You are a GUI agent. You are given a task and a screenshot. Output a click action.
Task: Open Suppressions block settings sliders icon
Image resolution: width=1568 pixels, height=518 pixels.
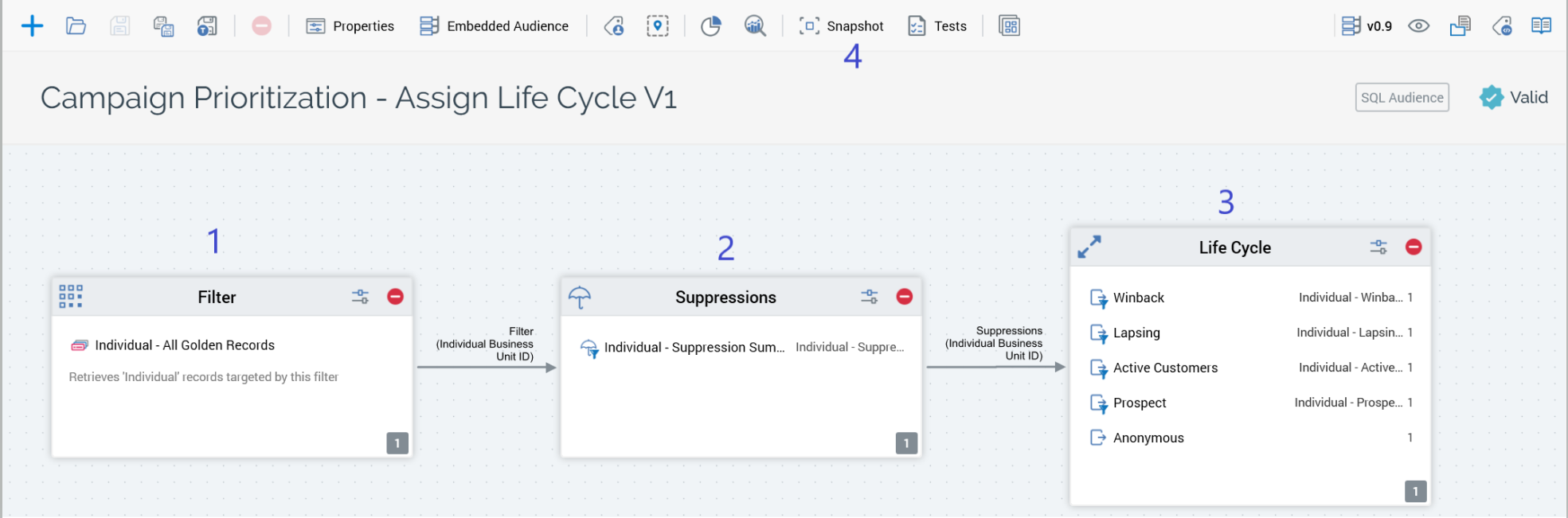(x=869, y=297)
